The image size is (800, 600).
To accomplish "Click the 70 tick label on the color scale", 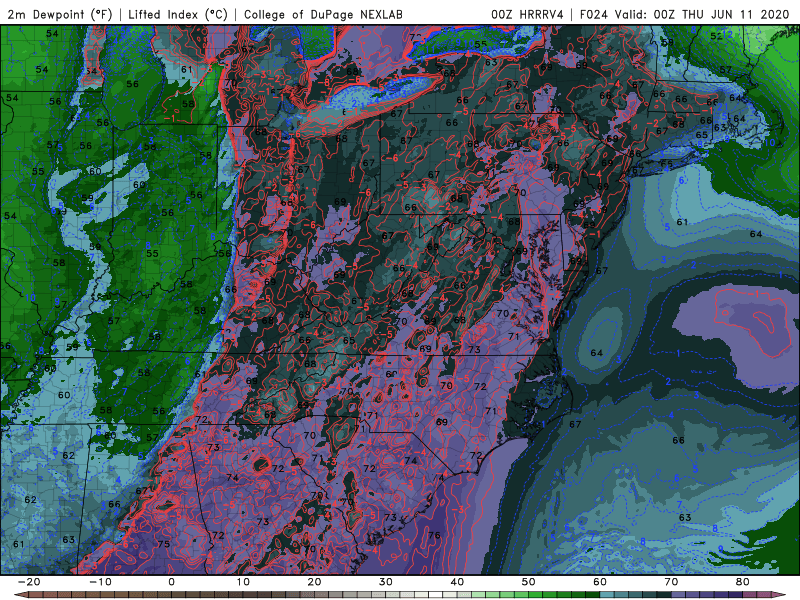I will (671, 582).
